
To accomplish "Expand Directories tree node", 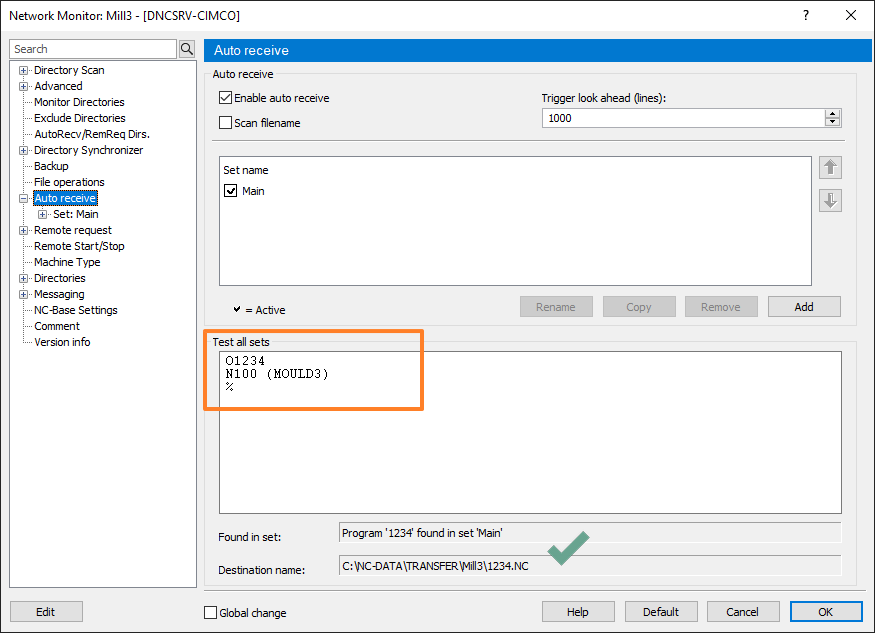I will click(23, 278).
